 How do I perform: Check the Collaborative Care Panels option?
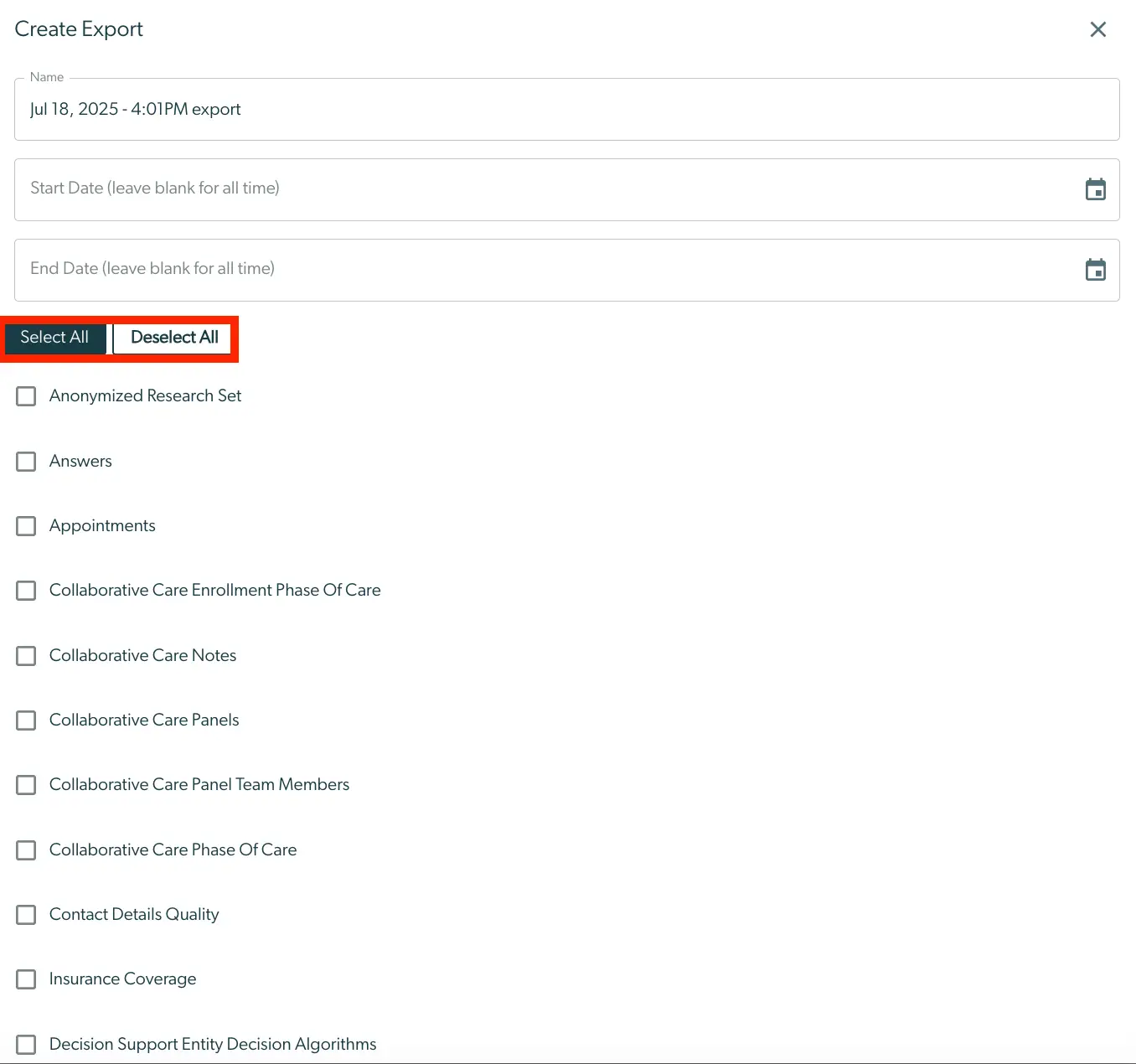(26, 721)
